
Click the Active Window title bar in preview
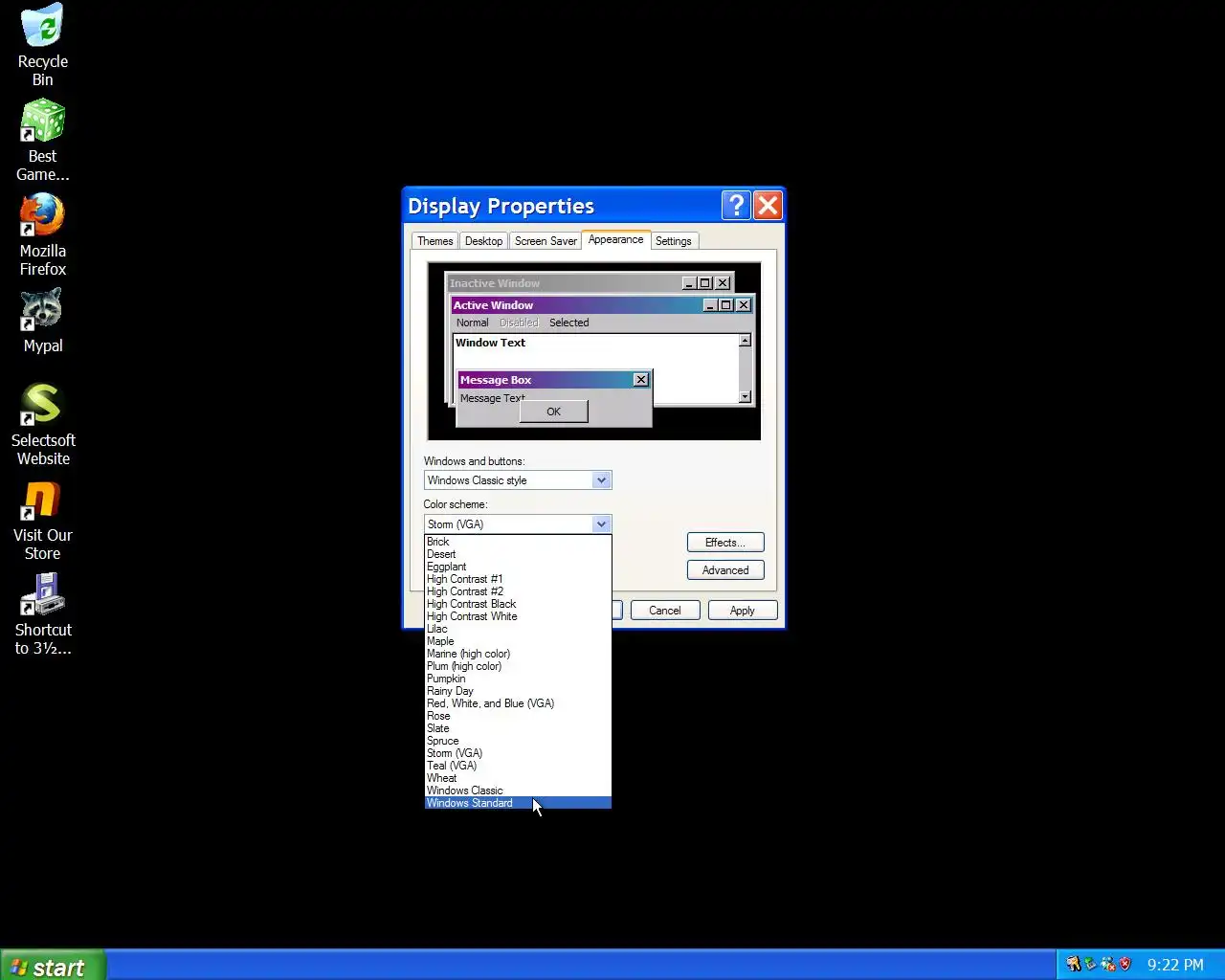pos(602,305)
